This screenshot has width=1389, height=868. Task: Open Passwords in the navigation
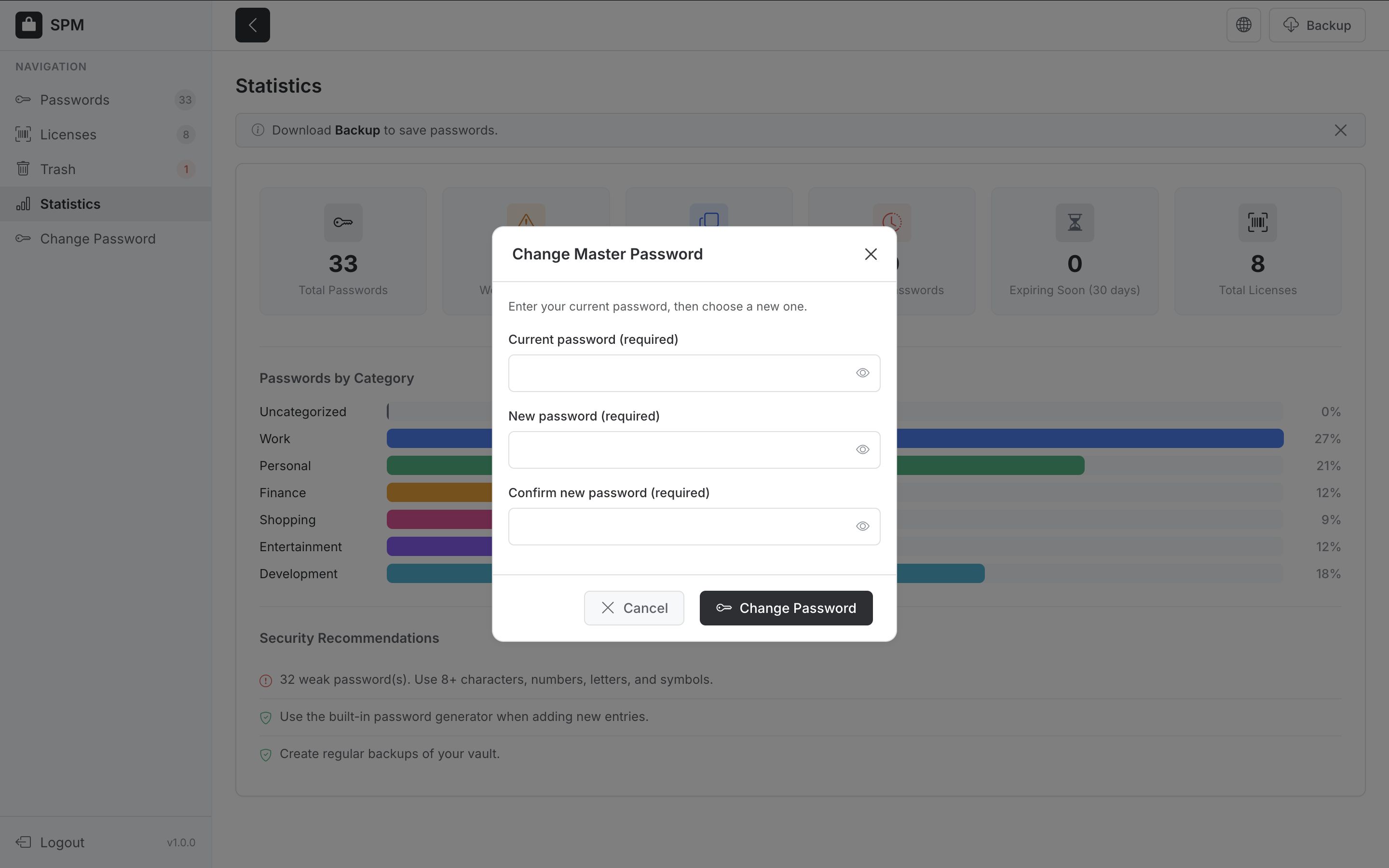click(x=75, y=100)
